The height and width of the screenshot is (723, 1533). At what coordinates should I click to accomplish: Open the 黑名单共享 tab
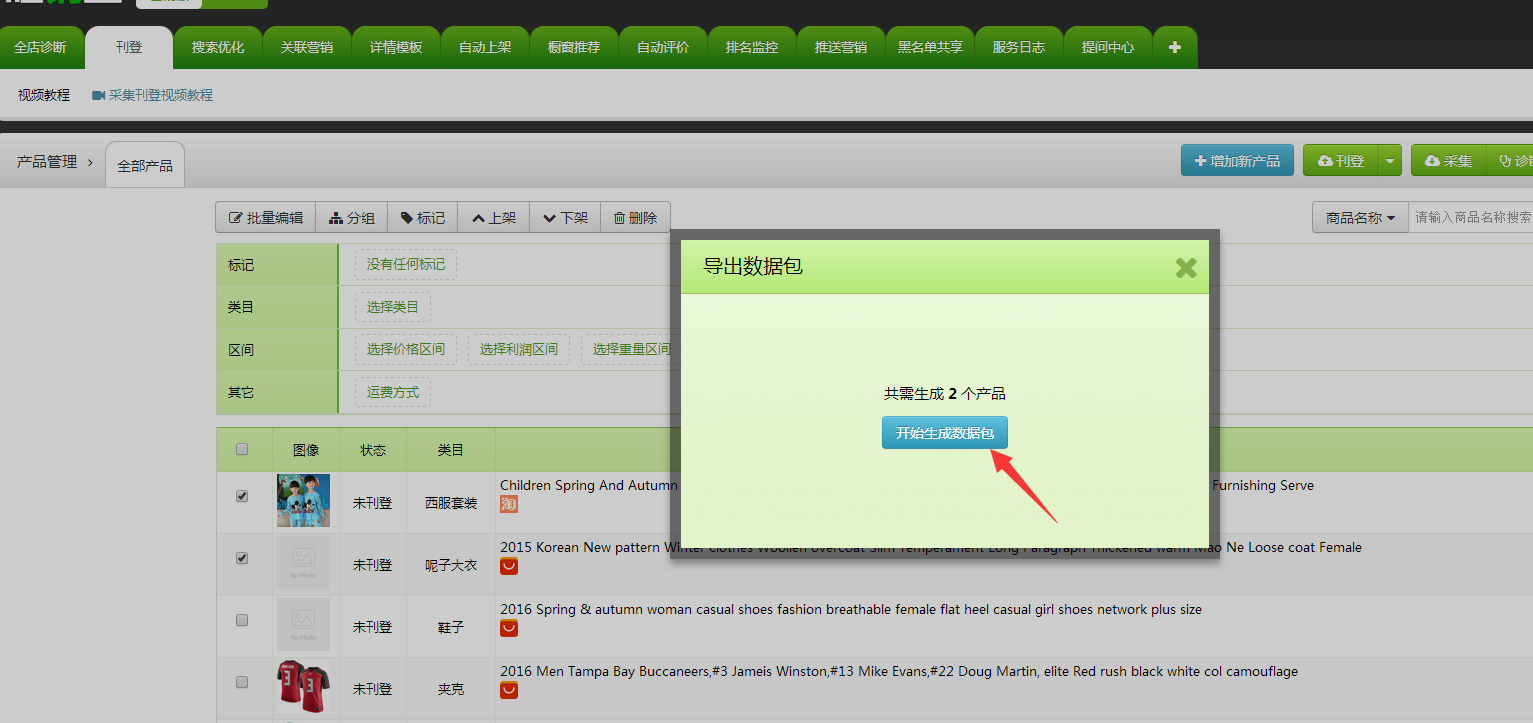click(930, 47)
